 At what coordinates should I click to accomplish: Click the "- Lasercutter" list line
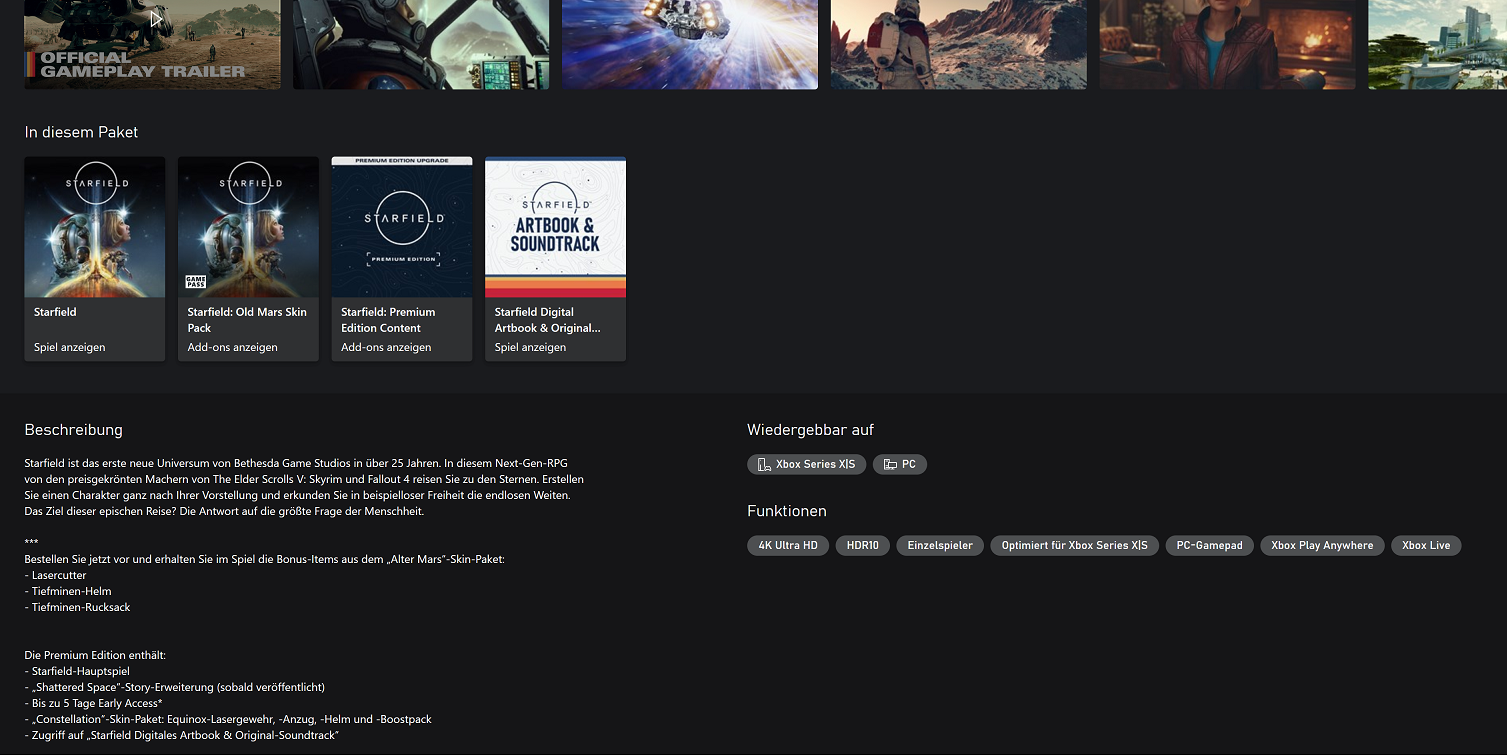56,576
